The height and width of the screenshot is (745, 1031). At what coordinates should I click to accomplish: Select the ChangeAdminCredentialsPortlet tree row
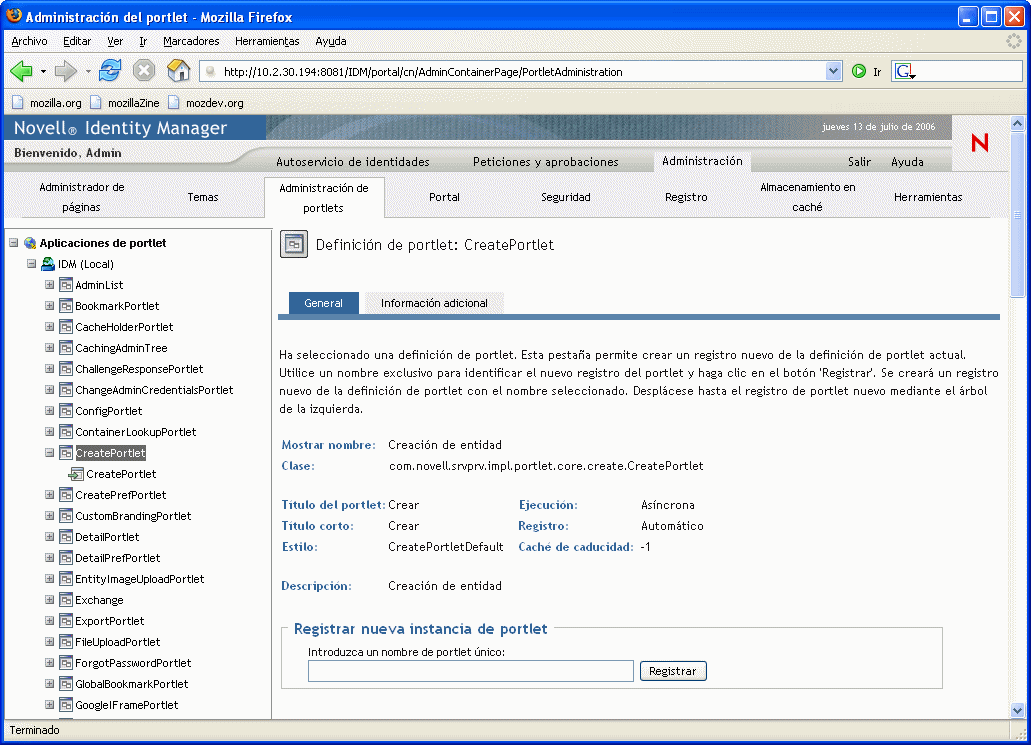[154, 390]
